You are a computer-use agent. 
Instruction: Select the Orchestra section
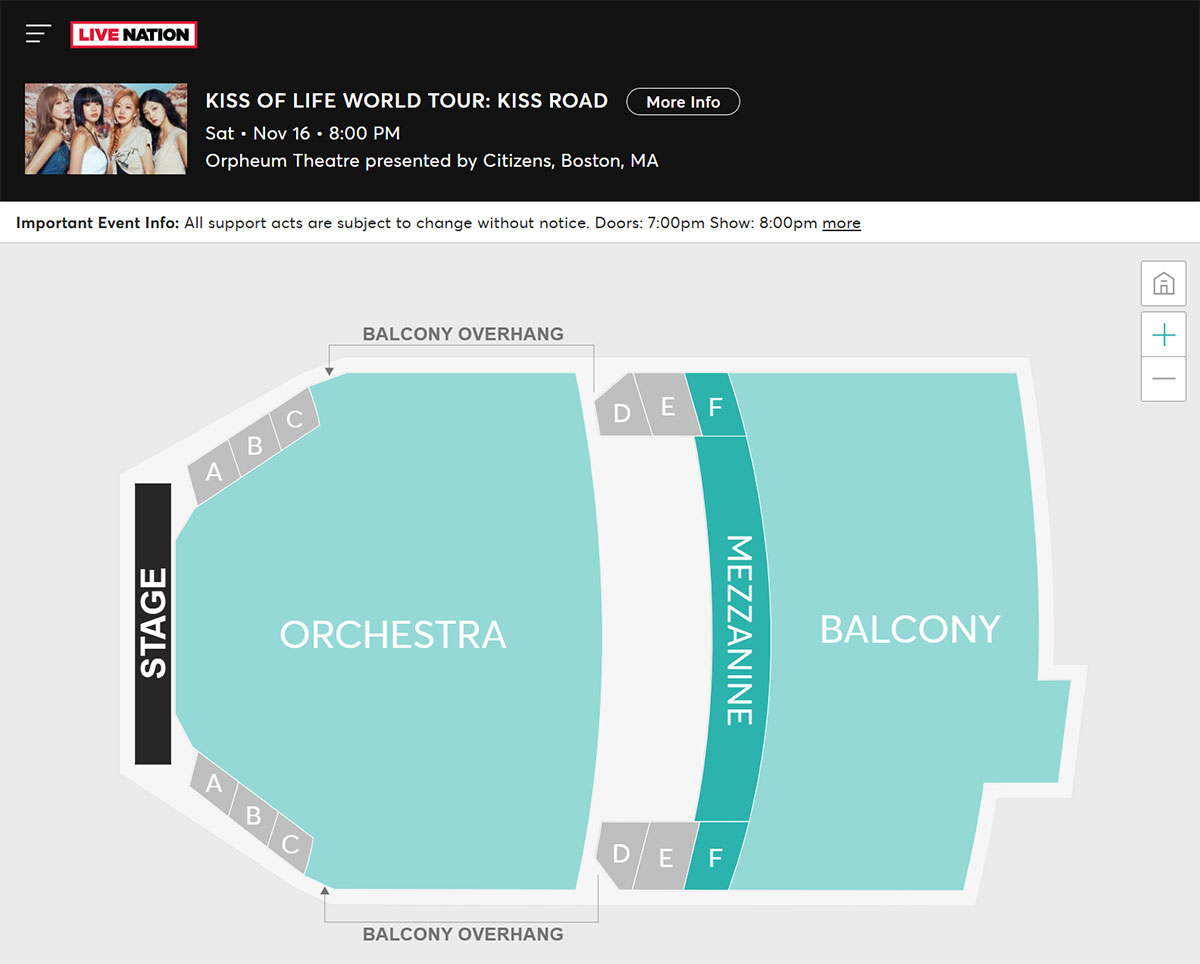(393, 635)
